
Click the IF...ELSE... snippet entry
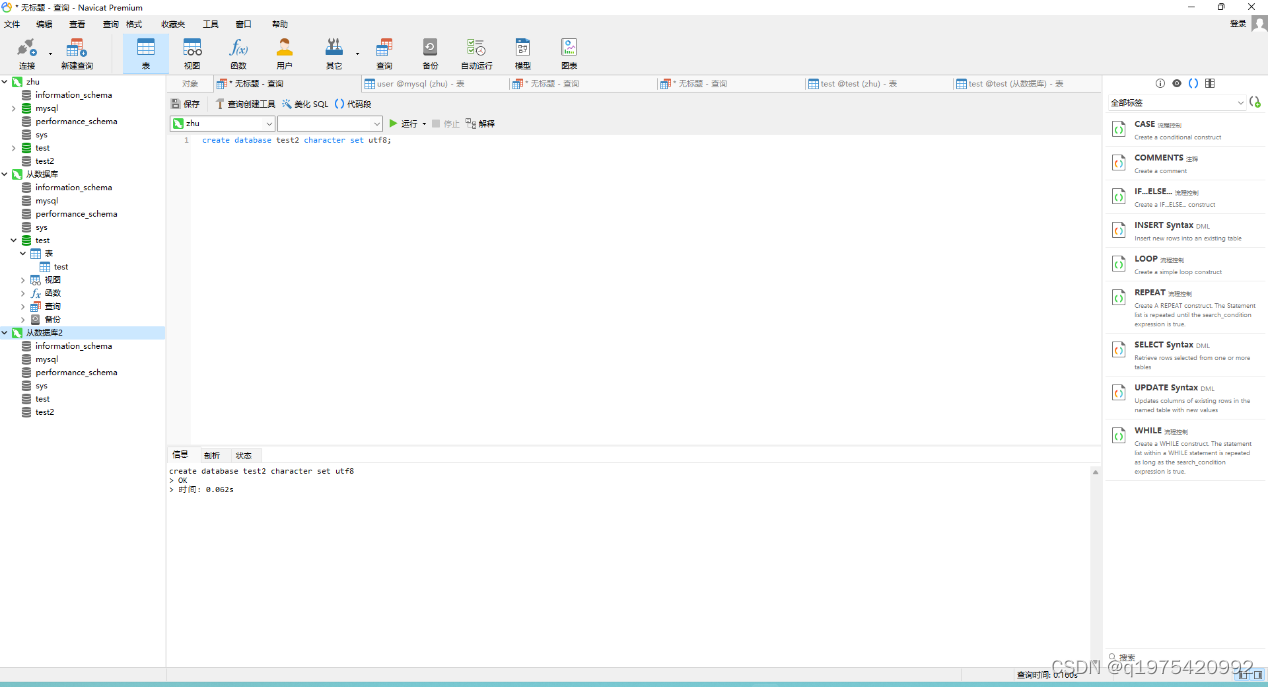(x=1185, y=197)
